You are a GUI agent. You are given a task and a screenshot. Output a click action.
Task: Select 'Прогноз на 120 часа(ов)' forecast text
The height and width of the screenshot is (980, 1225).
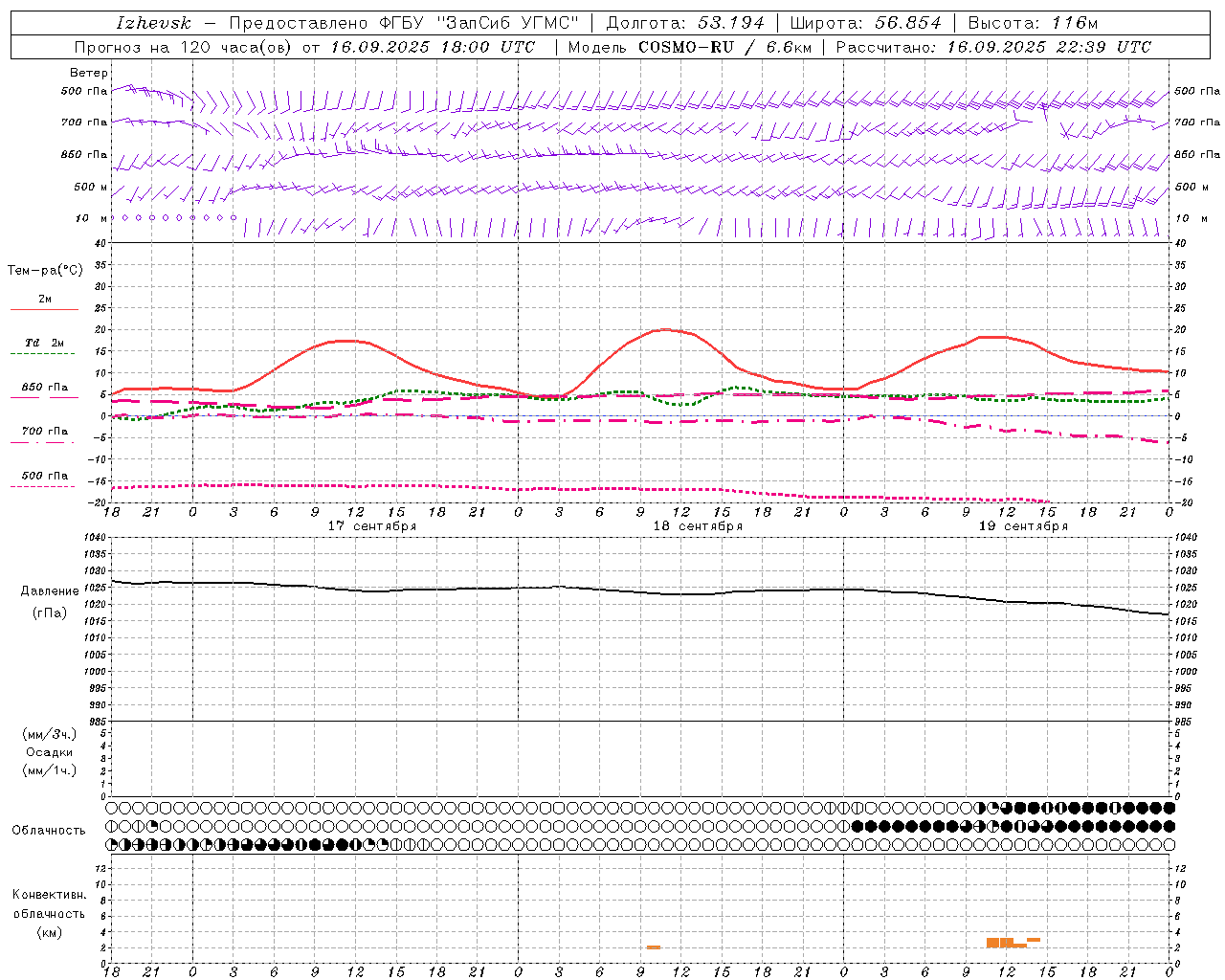[x=185, y=47]
